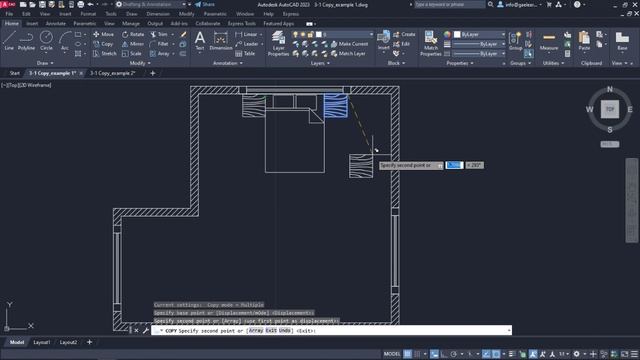The image size is (640, 360).
Task: Toggle ortho mode in status bar
Action: (x=444, y=354)
